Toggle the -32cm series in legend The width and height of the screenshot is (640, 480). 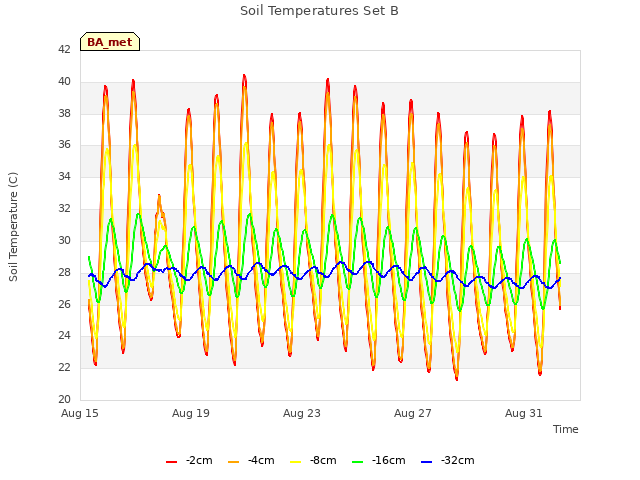448,460
